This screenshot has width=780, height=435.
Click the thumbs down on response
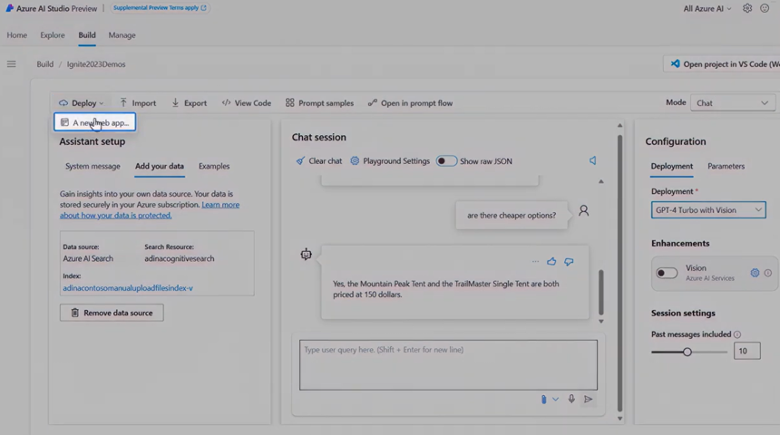point(569,261)
